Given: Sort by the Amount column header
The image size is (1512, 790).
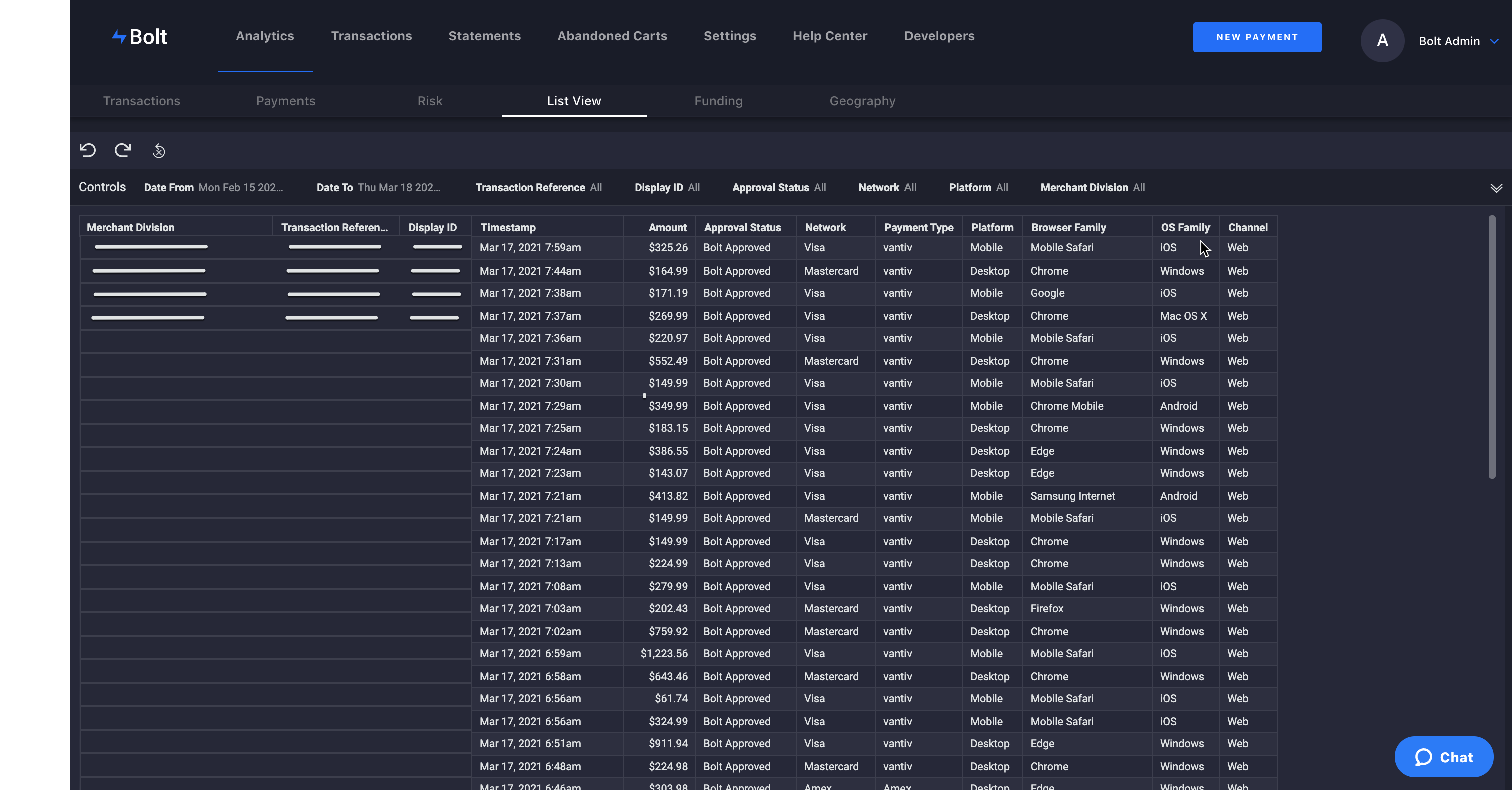Looking at the screenshot, I should [667, 227].
